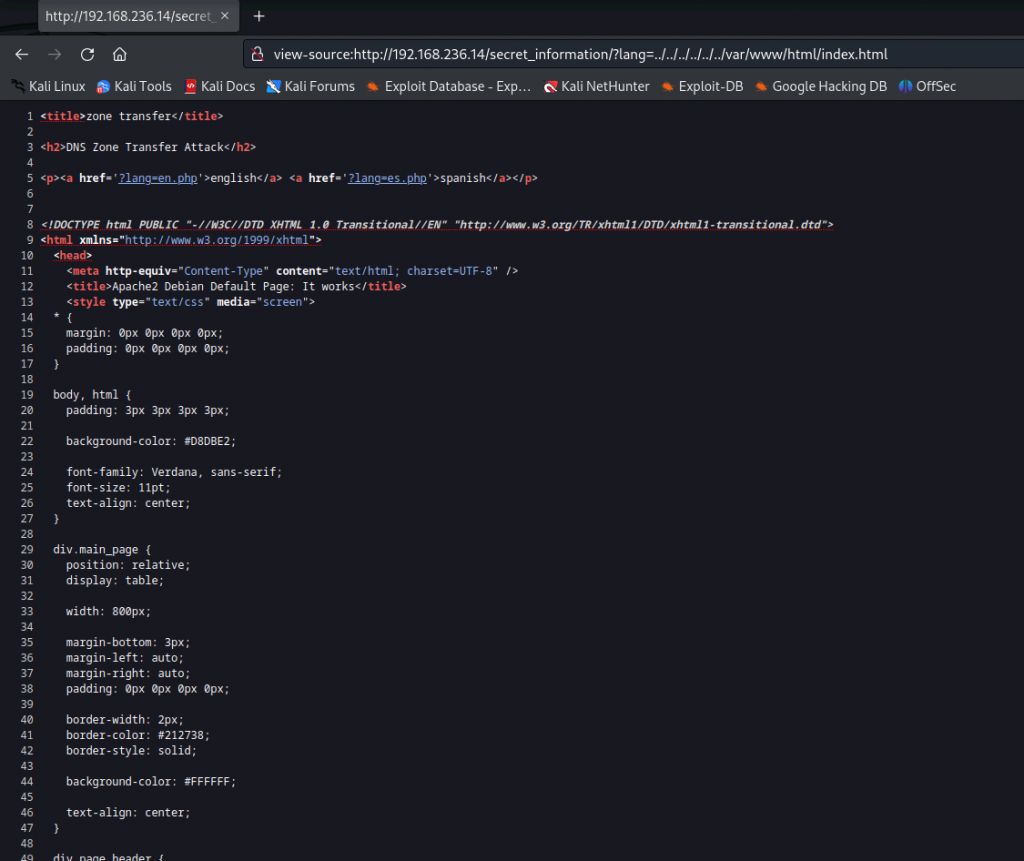This screenshot has height=861, width=1024.
Task: Click 'margin-left: auto;' line
Action: coord(125,658)
